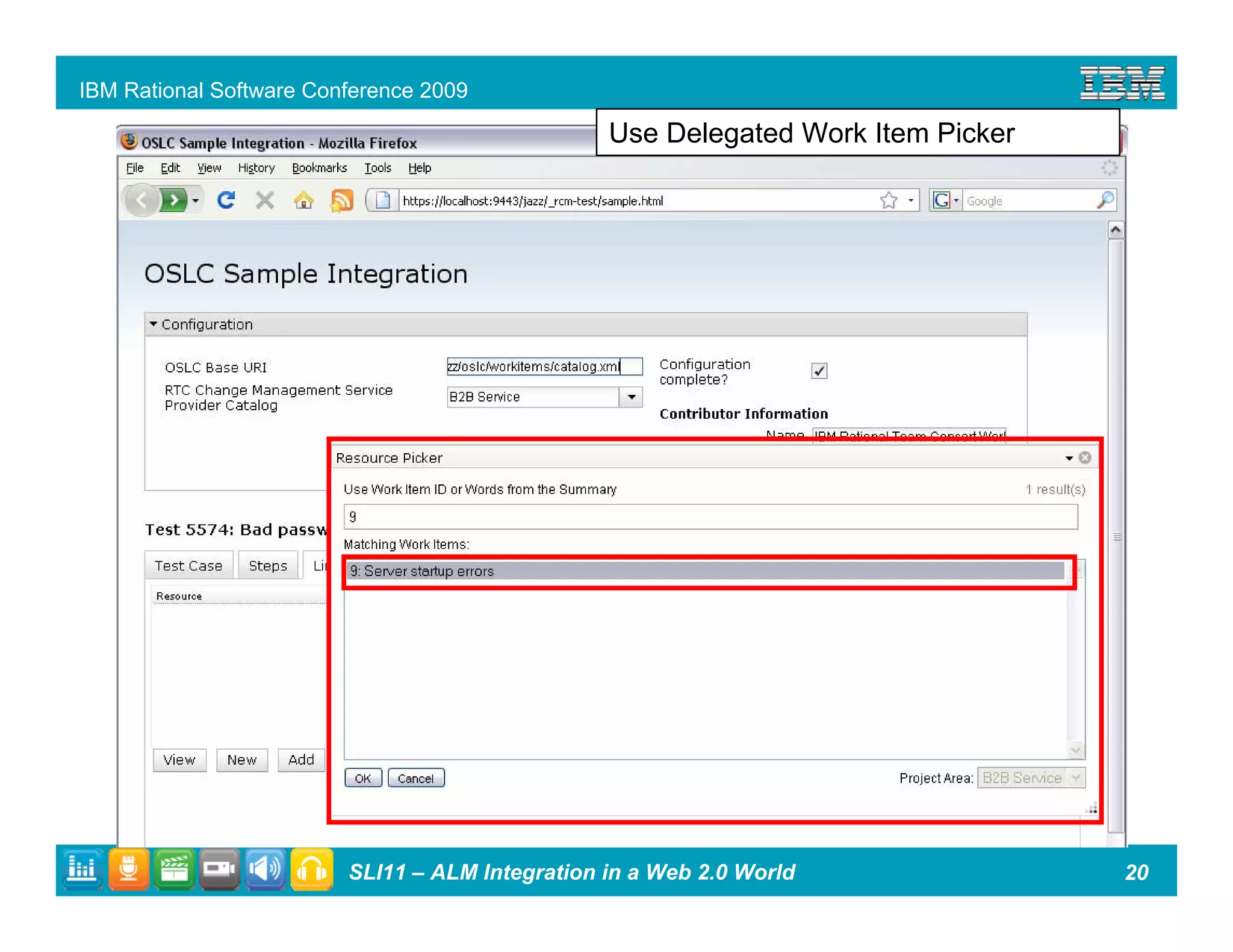Viewport: 1233px width, 952px height.
Task: Click the search magnifier icon
Action: tap(1105, 200)
